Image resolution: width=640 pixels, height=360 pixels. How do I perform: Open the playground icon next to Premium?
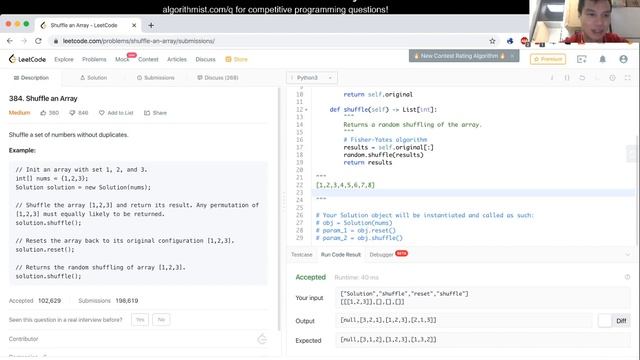click(x=582, y=59)
